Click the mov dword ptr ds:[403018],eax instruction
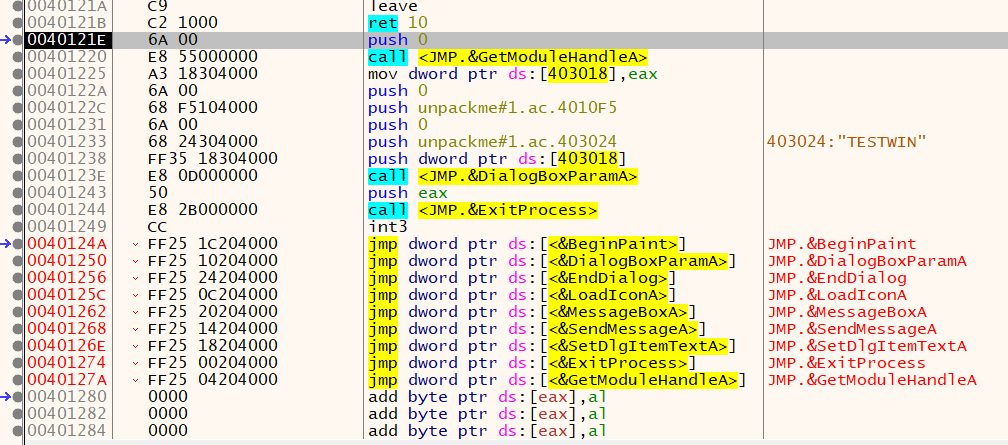This screenshot has height=445, width=1008. tap(511, 74)
